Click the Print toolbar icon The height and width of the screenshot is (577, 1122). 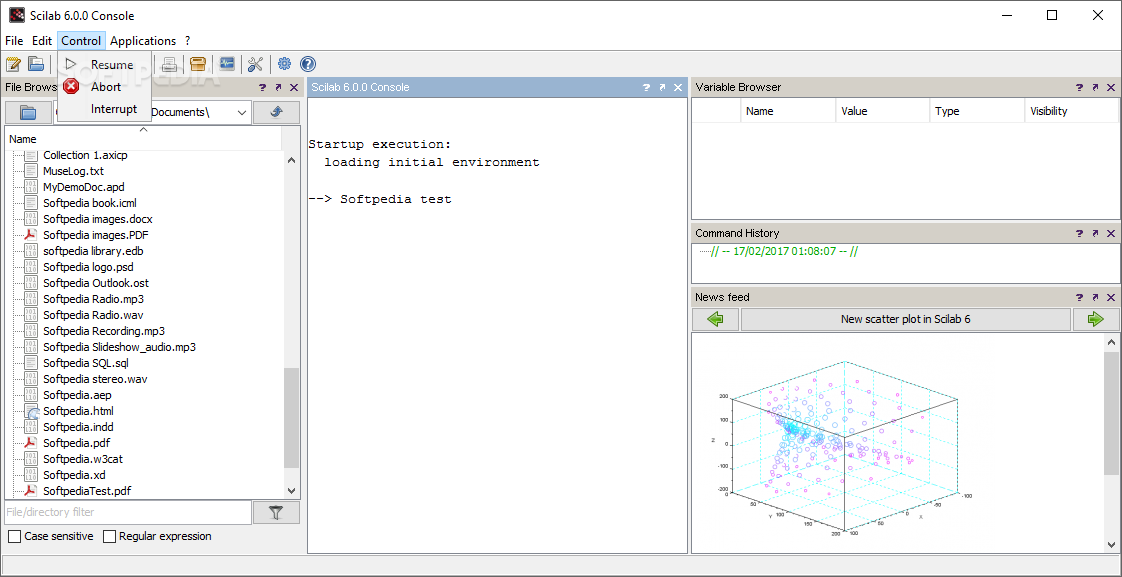[170, 64]
